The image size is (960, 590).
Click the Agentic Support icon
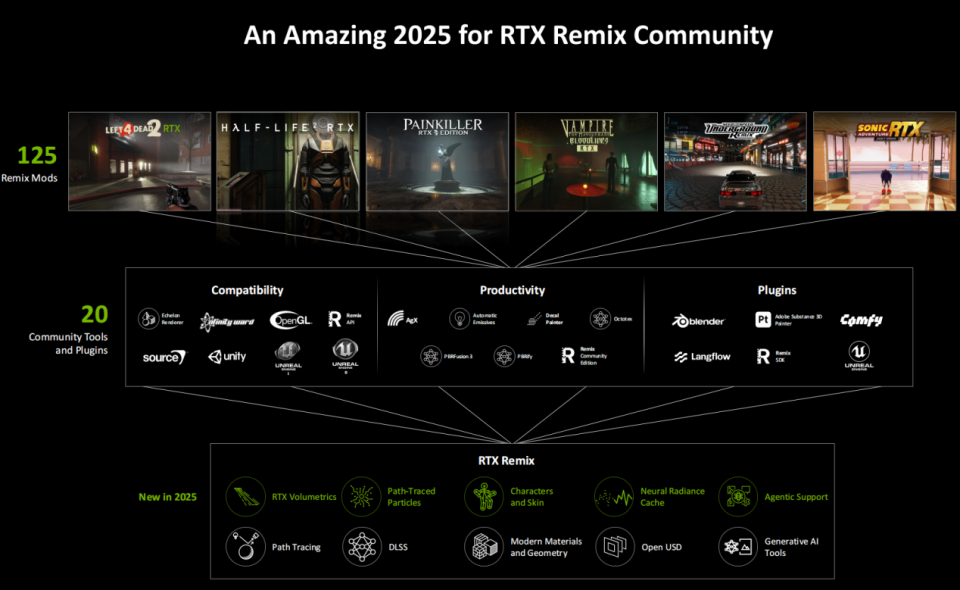[738, 497]
